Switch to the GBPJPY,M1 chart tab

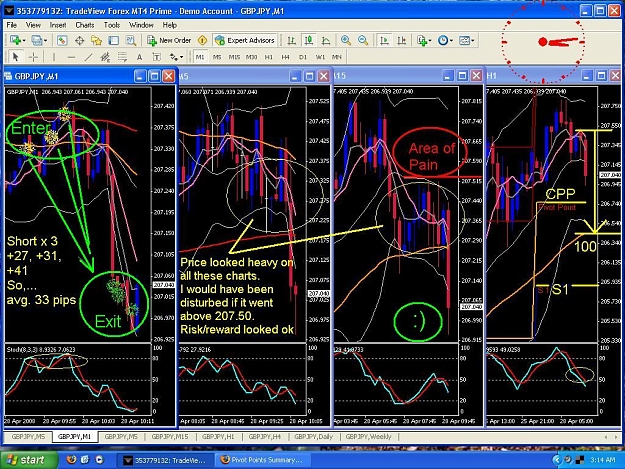coord(75,437)
